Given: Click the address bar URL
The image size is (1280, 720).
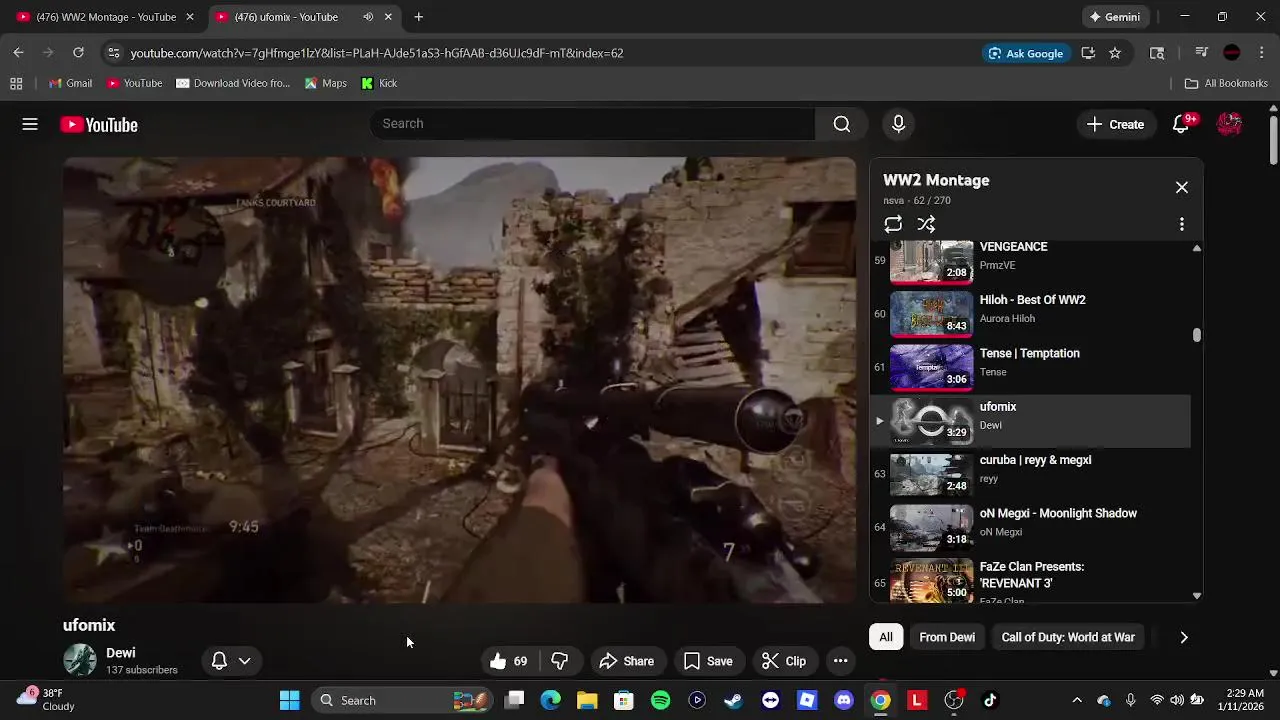Looking at the screenshot, I should tap(377, 53).
